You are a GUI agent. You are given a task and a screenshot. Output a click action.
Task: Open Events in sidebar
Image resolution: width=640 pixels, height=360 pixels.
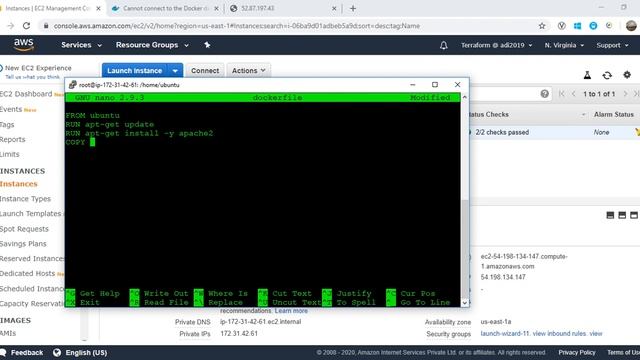(11, 109)
